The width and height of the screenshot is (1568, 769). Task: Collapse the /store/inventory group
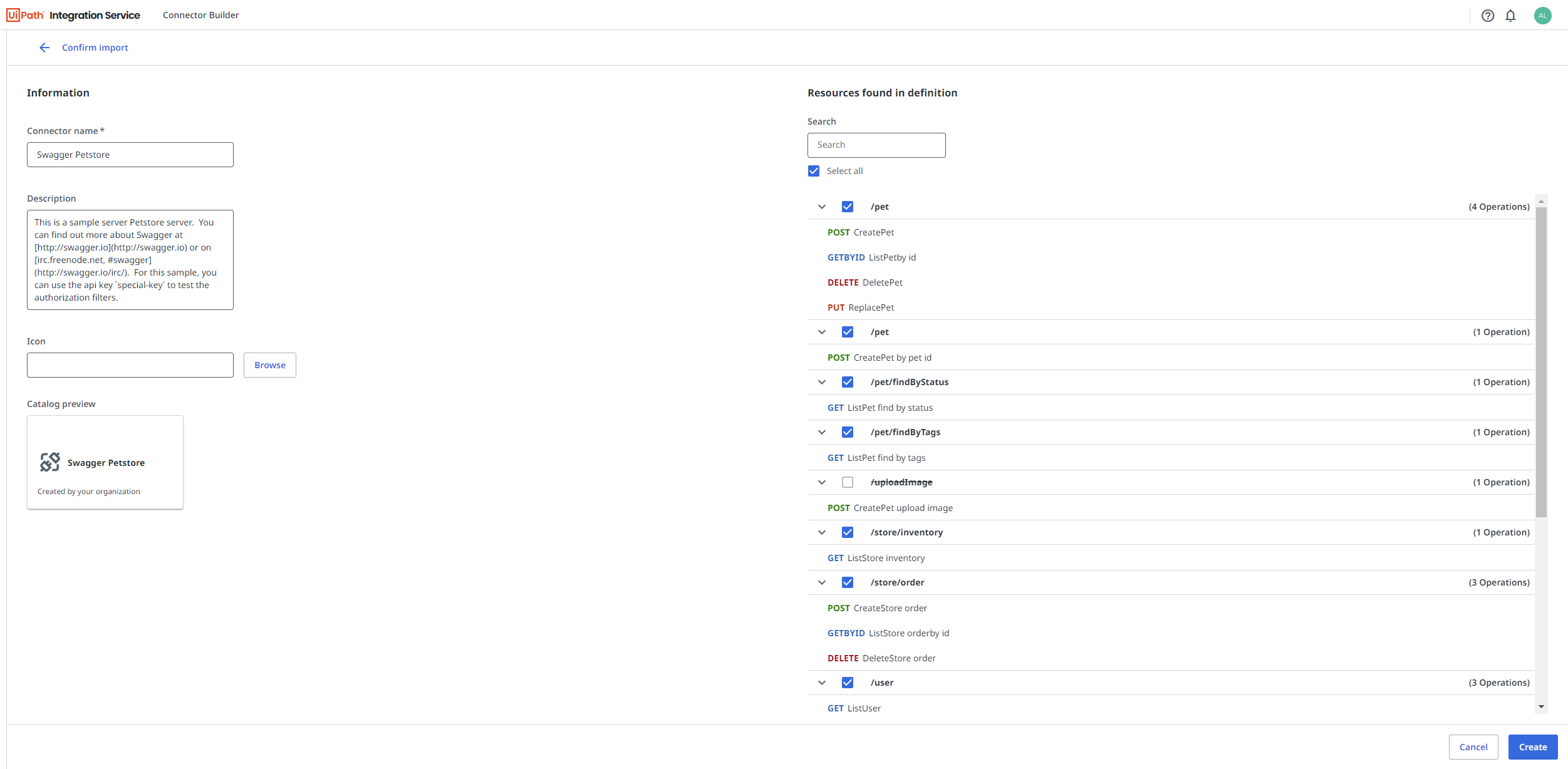point(822,532)
